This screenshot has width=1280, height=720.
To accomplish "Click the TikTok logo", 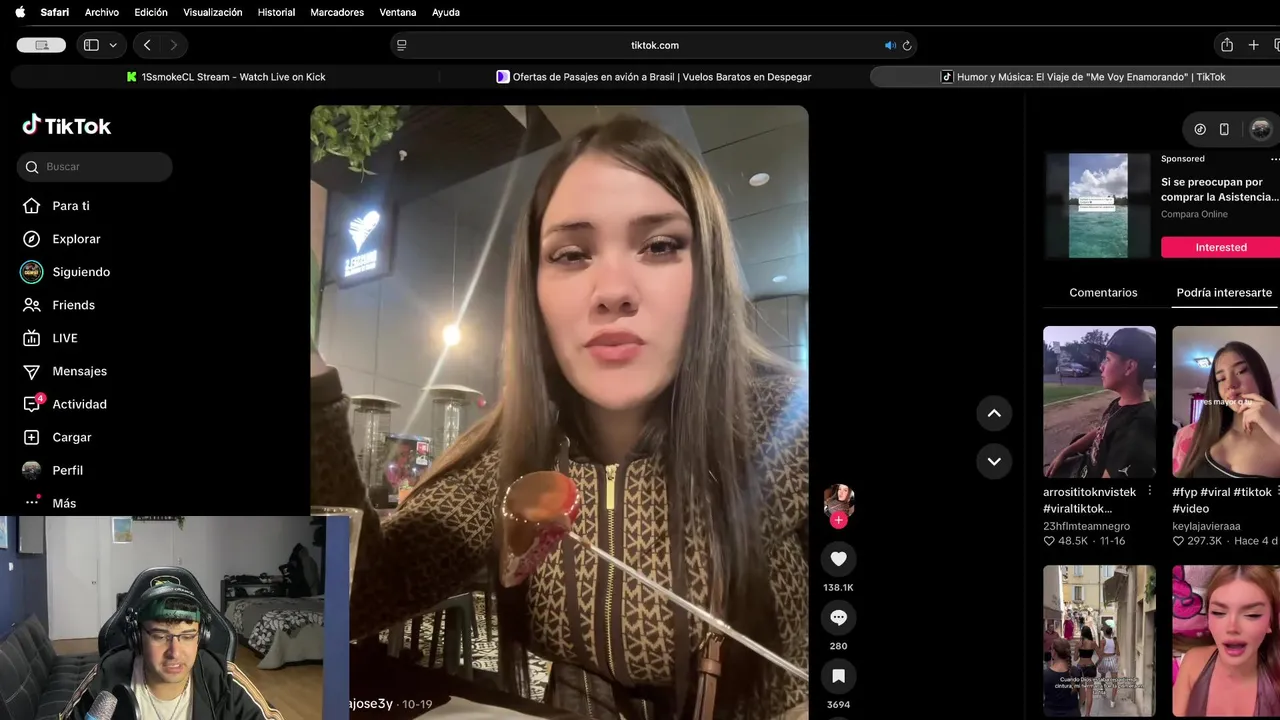I will 66,125.
